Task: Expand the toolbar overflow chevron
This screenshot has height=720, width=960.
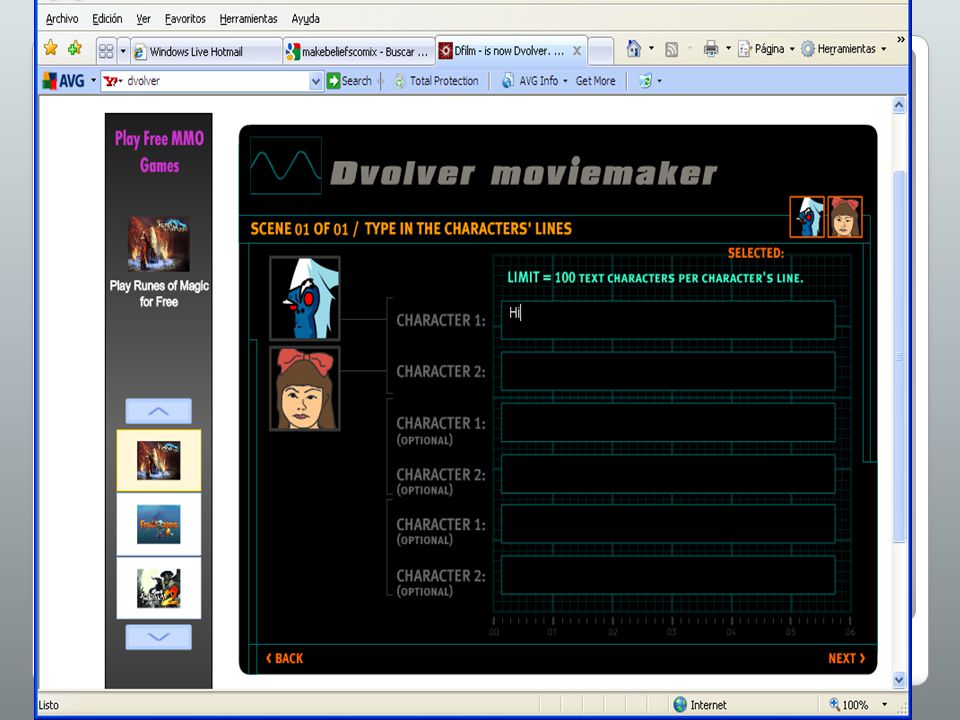Action: pos(901,40)
